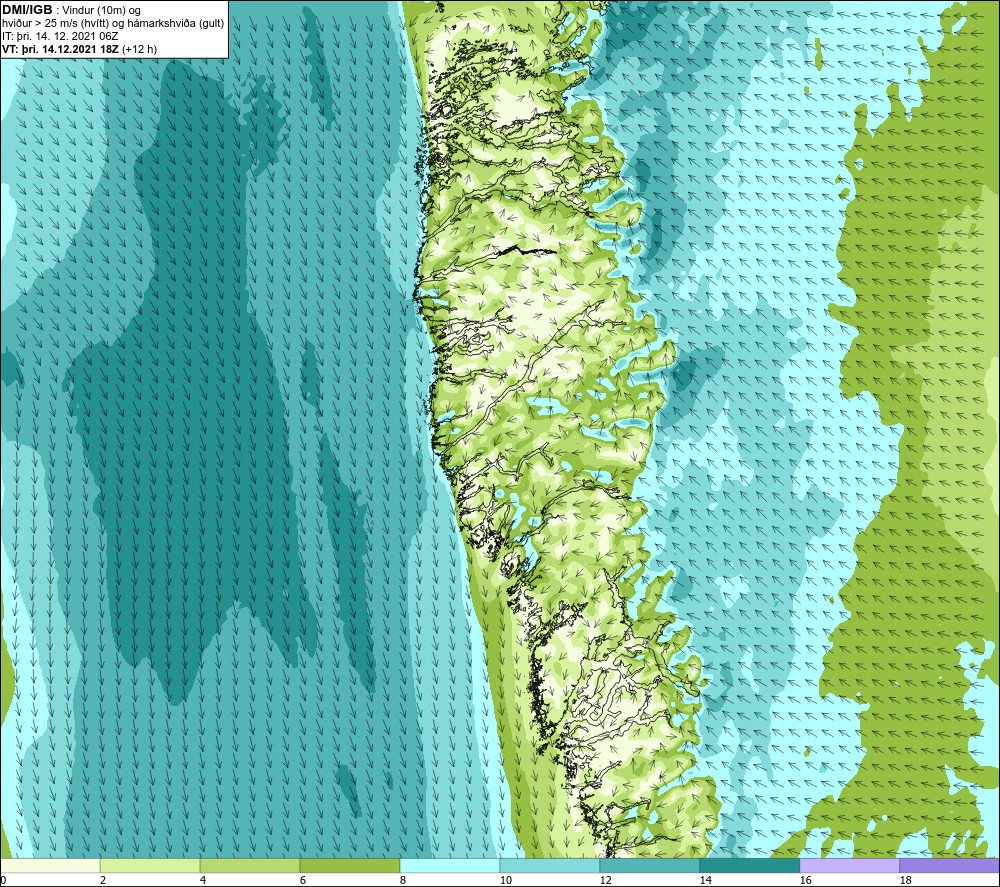
Task: Click the purple scale segment above 18 m/s
Action: click(949, 865)
